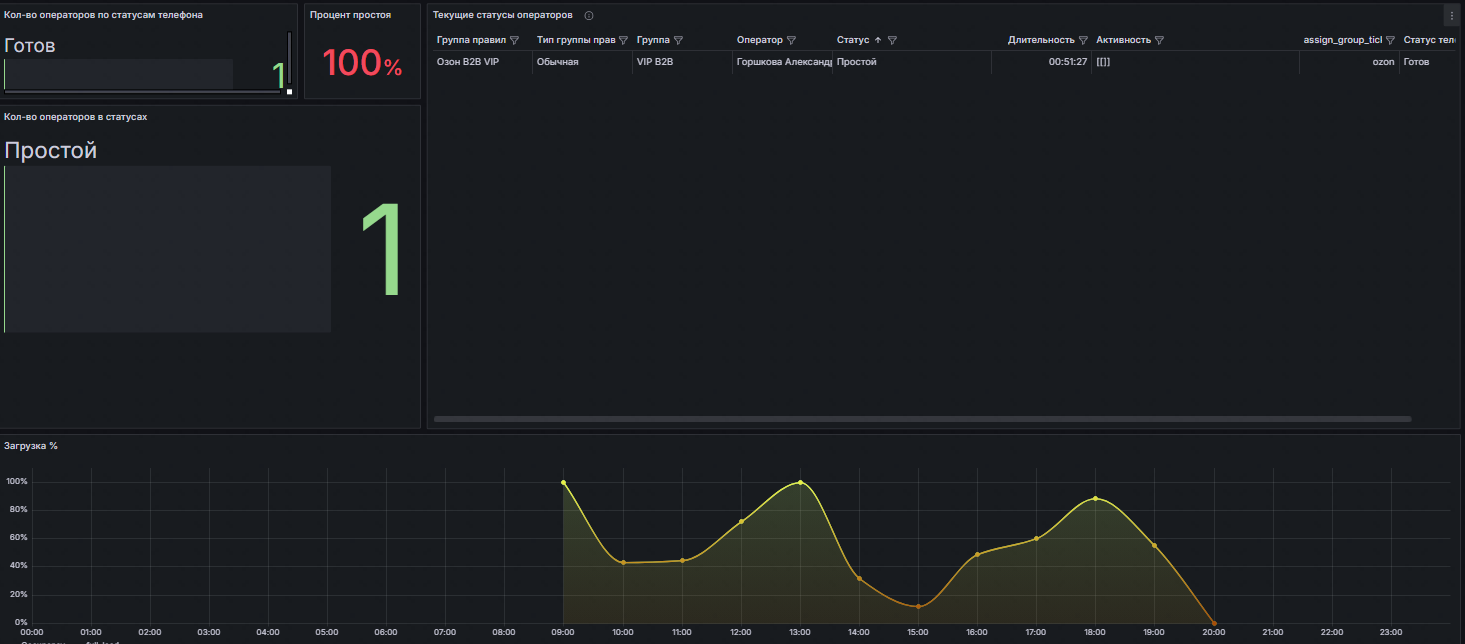Viewport: 1465px width, 644px height.
Task: Open the Оператор column filter
Action: (x=791, y=40)
